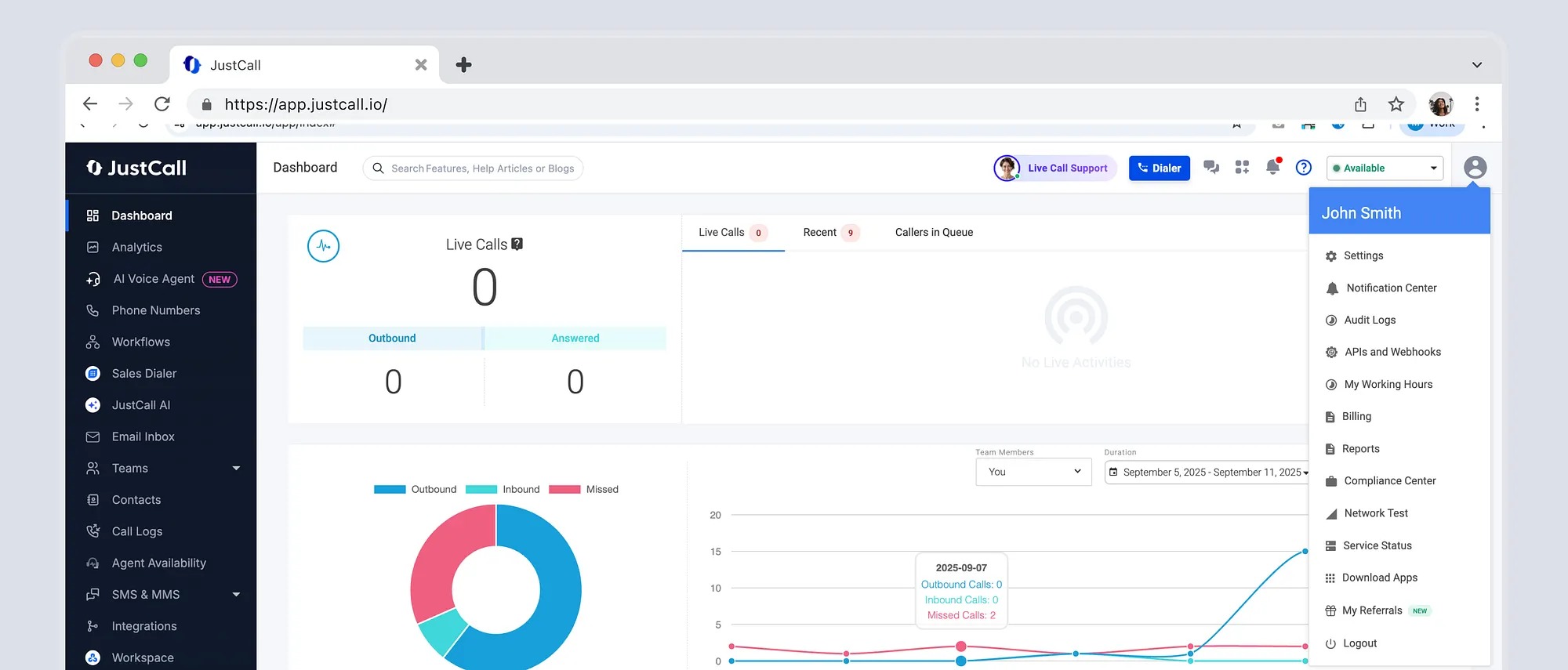Open the chat messages icon in header
1568x670 pixels.
(1211, 167)
